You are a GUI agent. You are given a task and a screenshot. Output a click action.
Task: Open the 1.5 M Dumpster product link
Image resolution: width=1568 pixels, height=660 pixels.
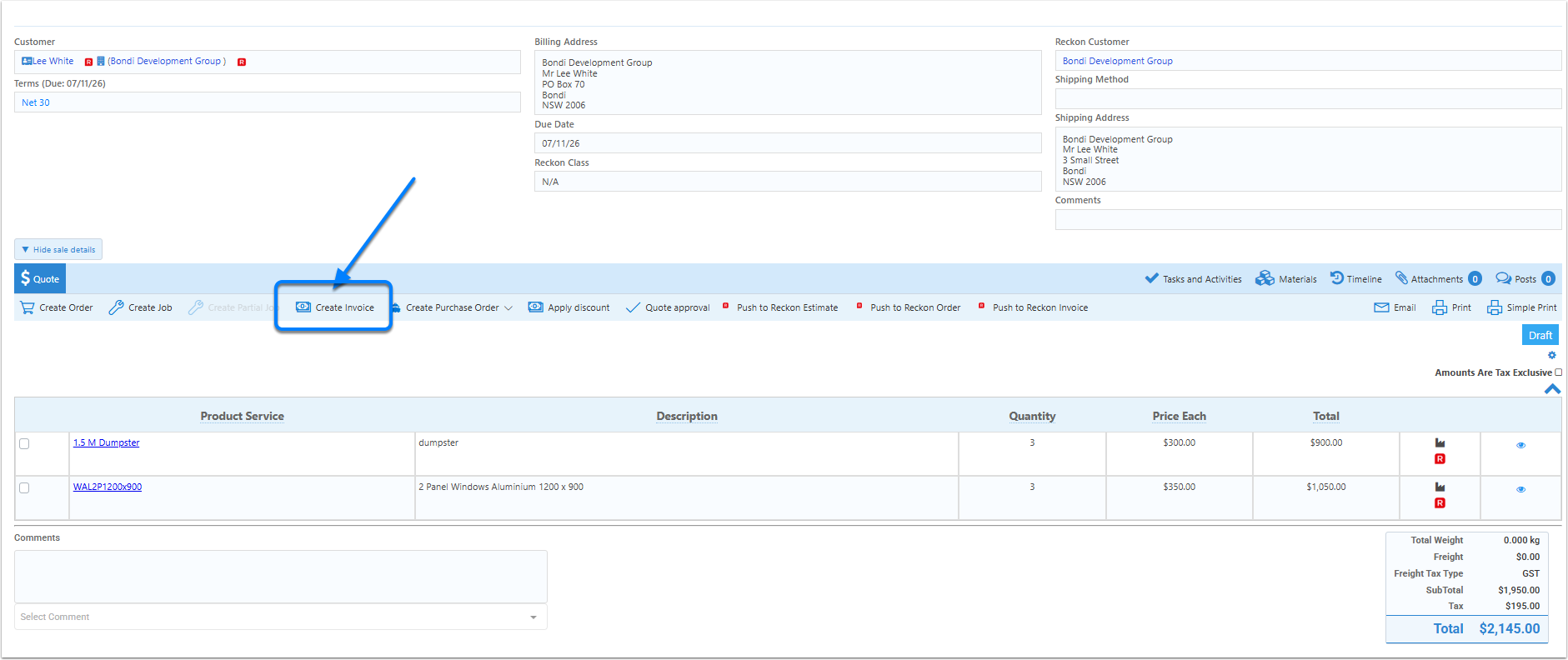pos(107,442)
